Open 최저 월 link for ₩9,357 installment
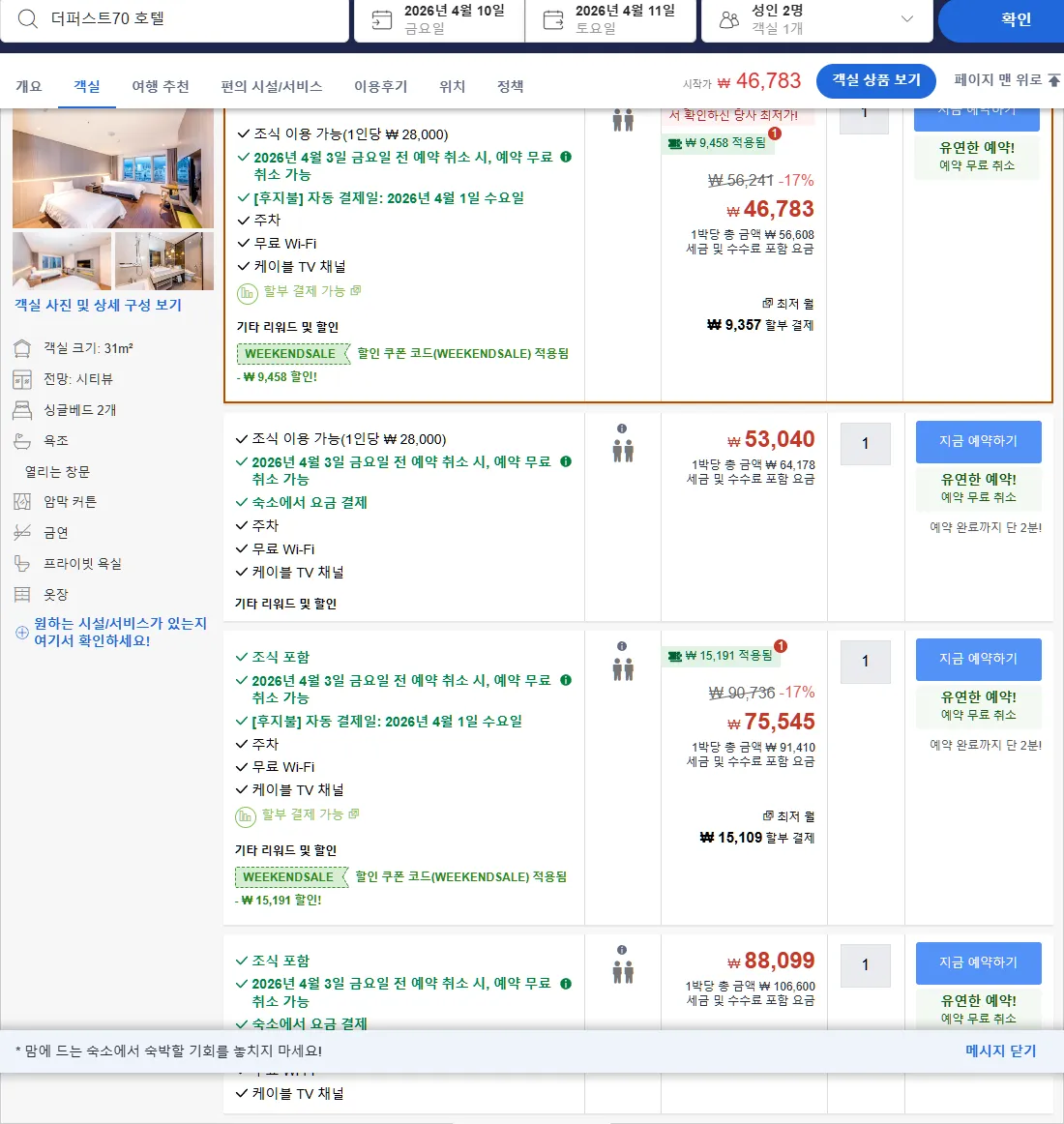This screenshot has width=1064, height=1124. pos(788,304)
